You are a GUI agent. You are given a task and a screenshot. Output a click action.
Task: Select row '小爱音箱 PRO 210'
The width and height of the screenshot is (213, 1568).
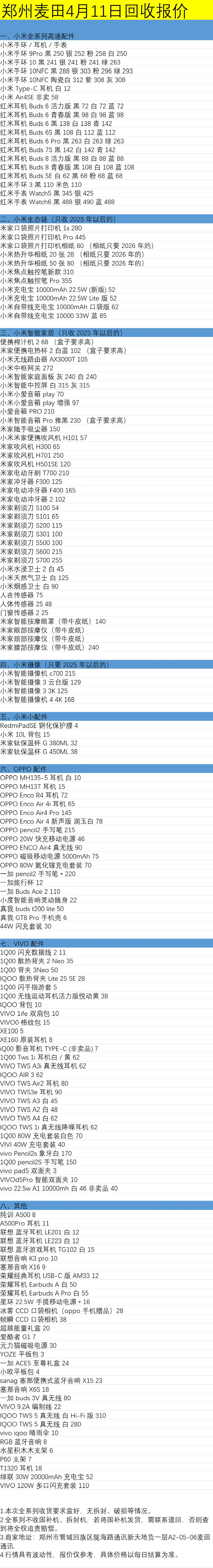click(x=27, y=411)
